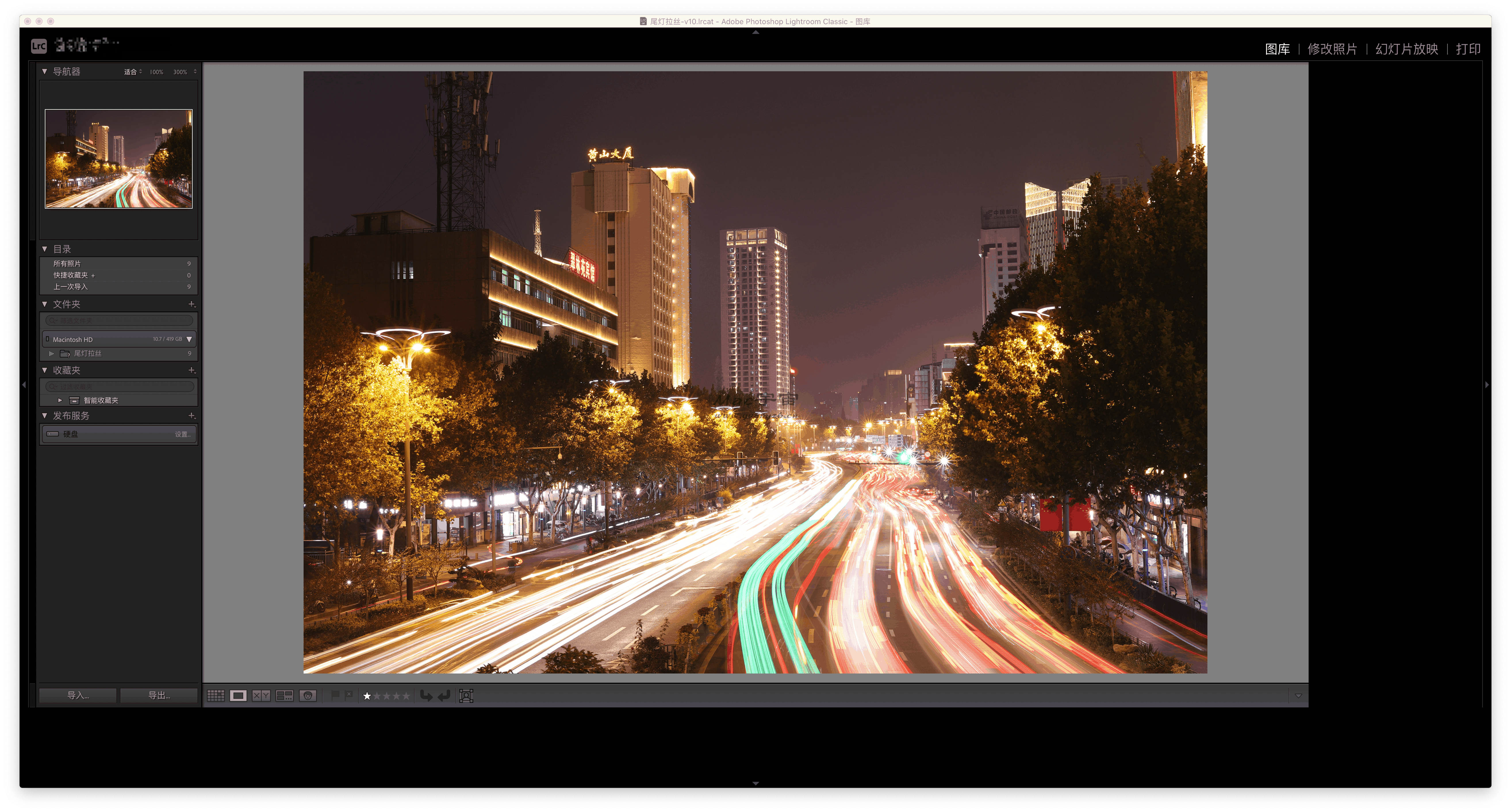1511x812 pixels.
Task: Switch to 修改照片 module
Action: point(1332,49)
